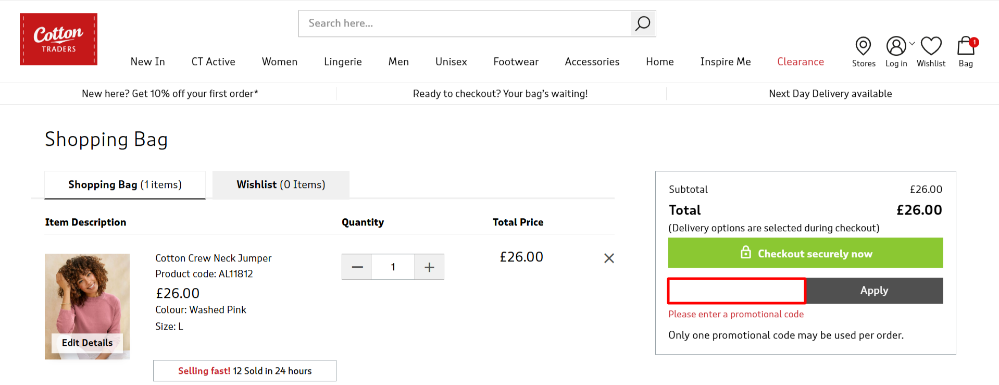Click the Selling fast! notice
Image resolution: width=999 pixels, height=385 pixels.
245,370
